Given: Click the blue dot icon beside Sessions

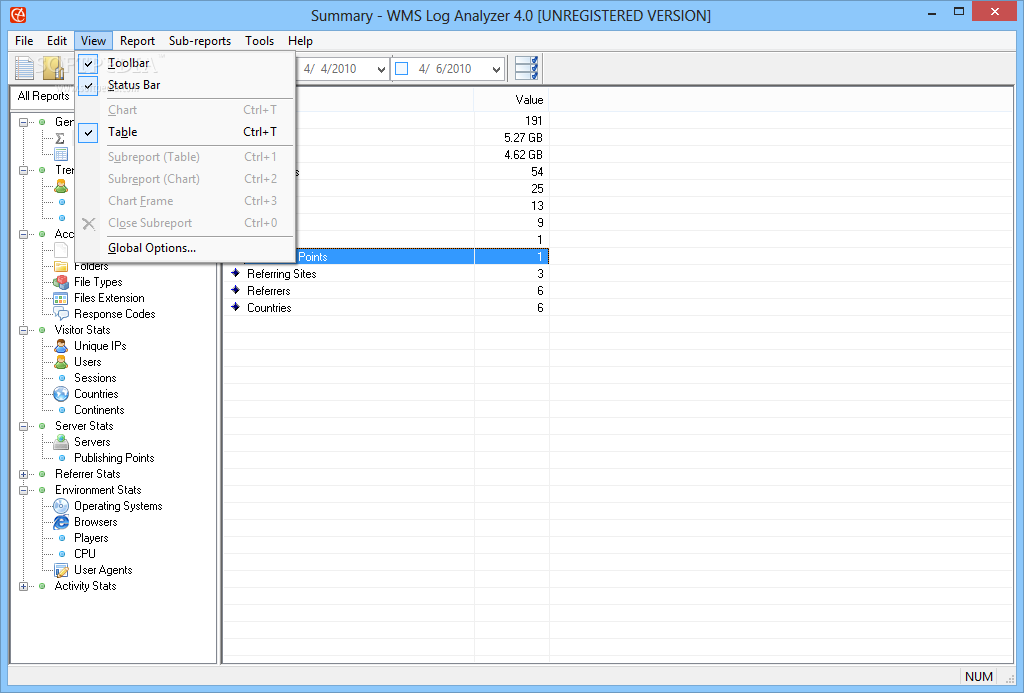Looking at the screenshot, I should click(62, 378).
